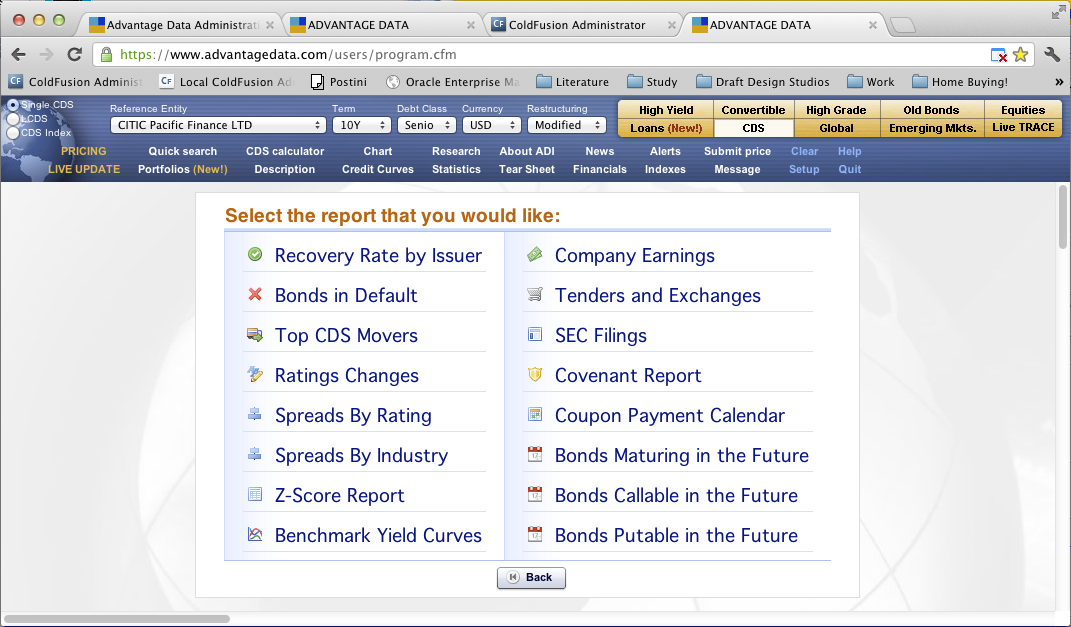Click the green SSL lock icon
This screenshot has height=627, width=1071.
coord(106,55)
